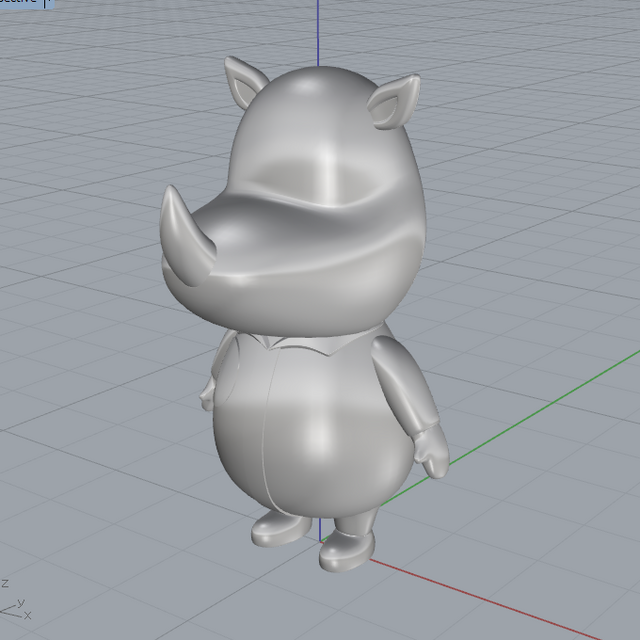Image resolution: width=640 pixels, height=640 pixels.
Task: Select the foot beside the blue axis
Action: [280, 528]
